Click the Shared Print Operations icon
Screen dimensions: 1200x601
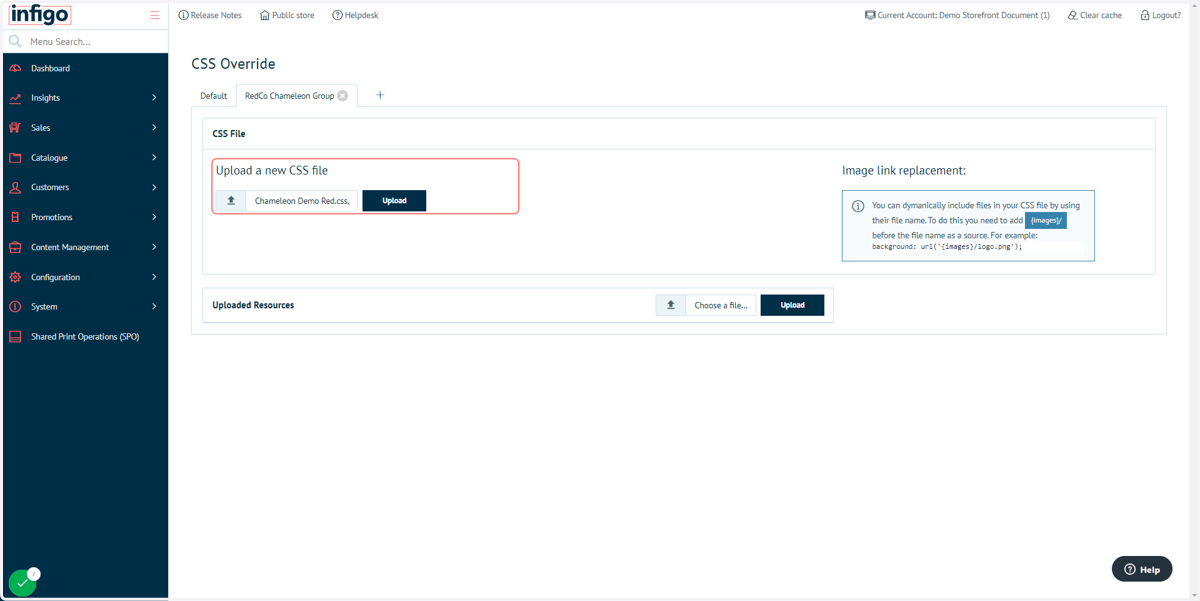click(x=15, y=337)
